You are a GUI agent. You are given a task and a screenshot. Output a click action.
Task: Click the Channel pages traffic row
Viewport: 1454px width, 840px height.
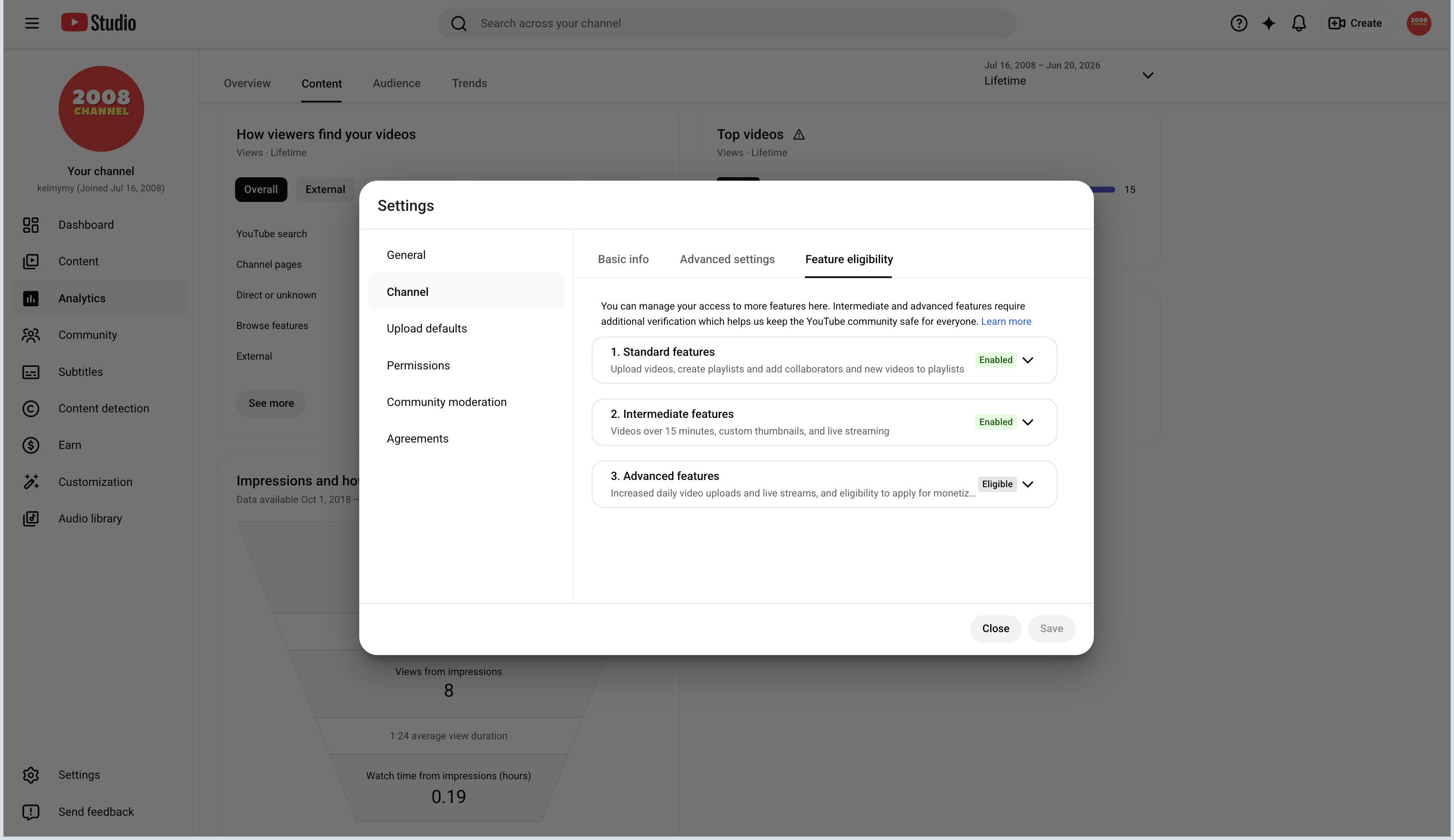pos(269,265)
